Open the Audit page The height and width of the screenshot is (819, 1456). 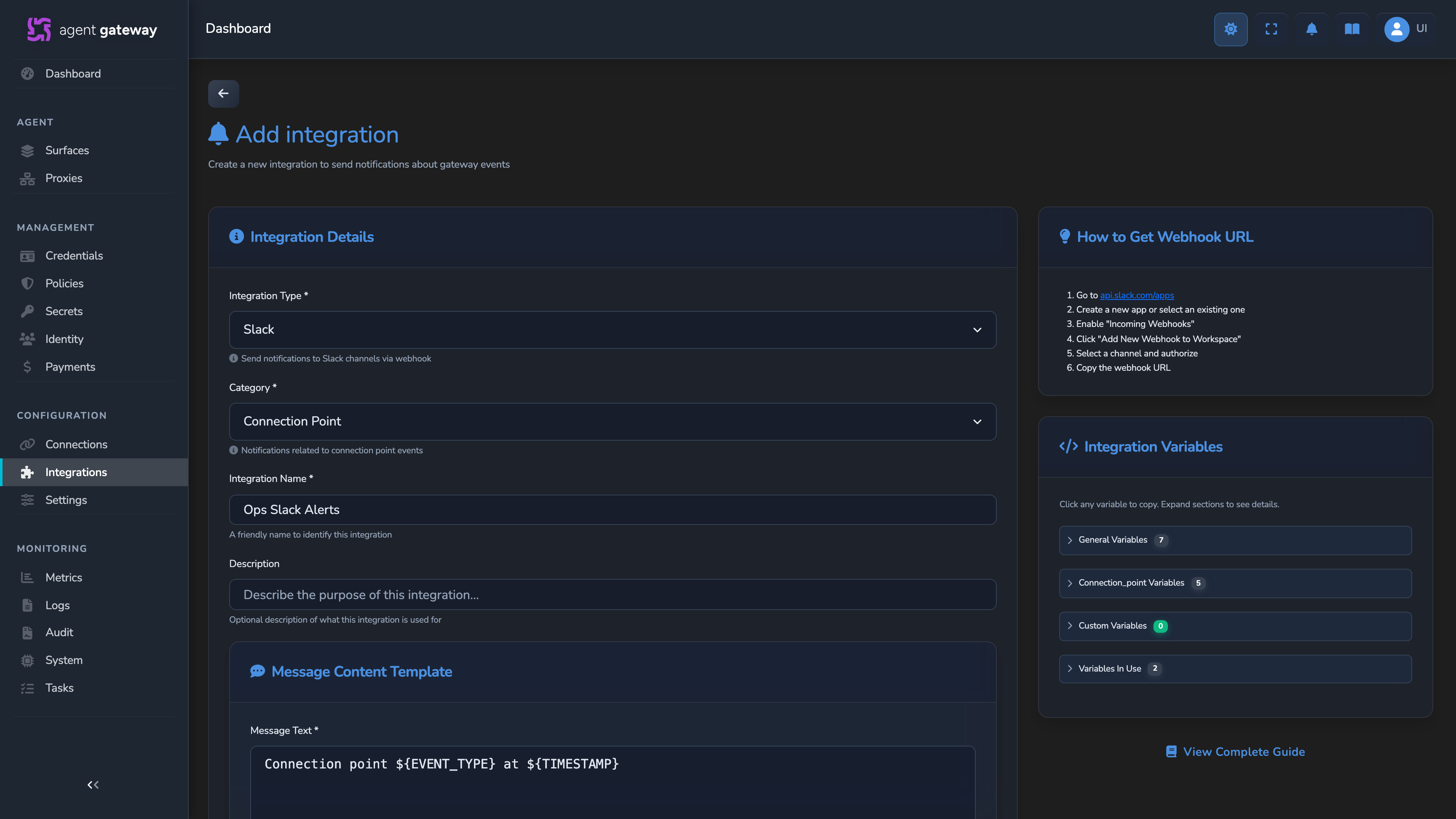pos(94,632)
